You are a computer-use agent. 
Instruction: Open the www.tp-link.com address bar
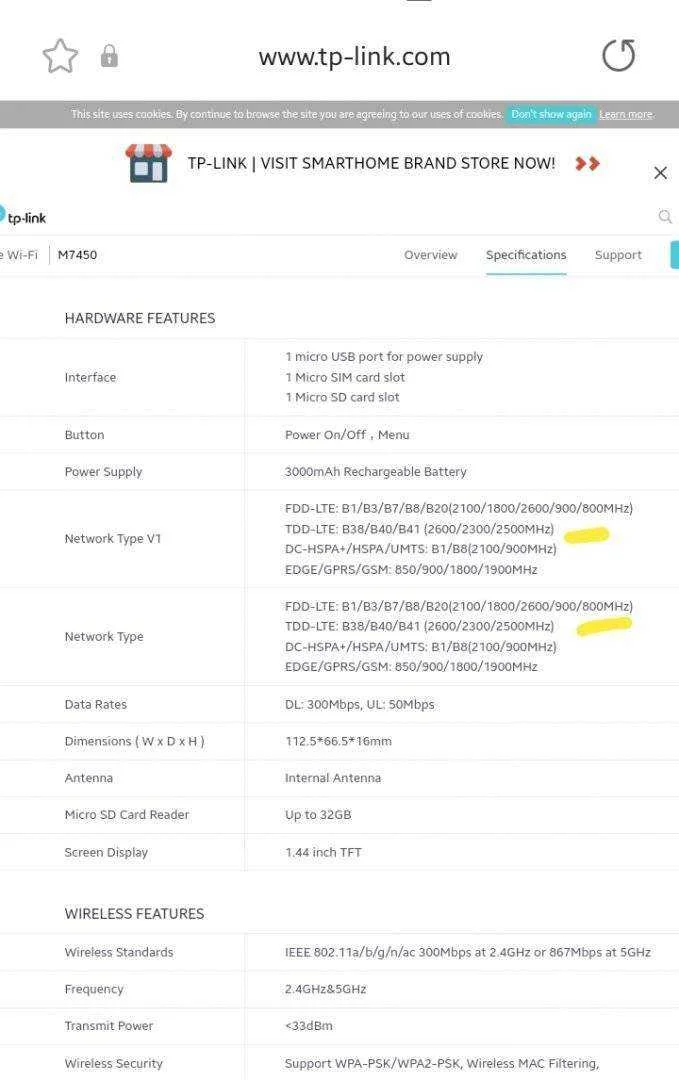tap(354, 56)
